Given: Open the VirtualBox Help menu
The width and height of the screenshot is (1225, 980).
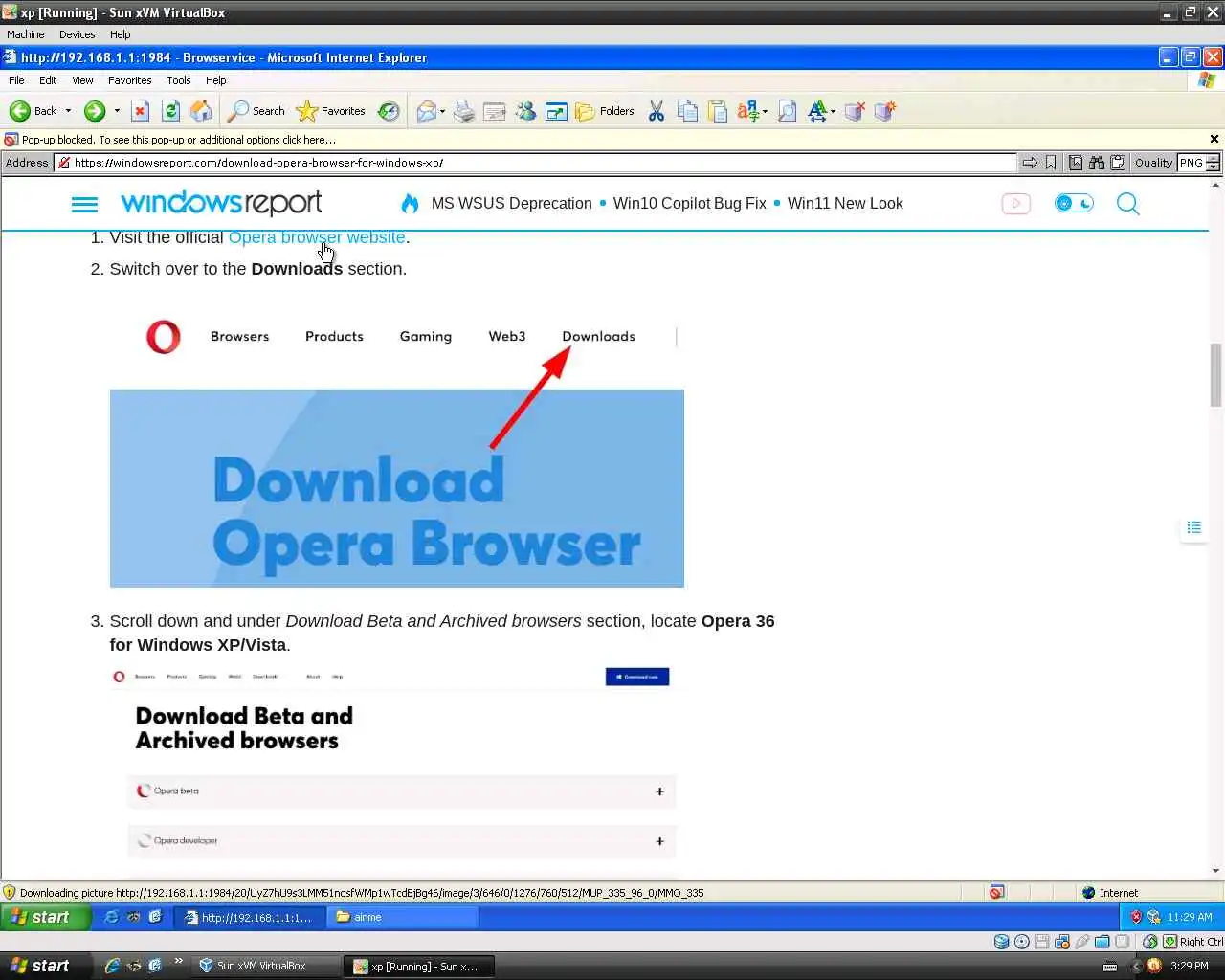Looking at the screenshot, I should coord(120,34).
